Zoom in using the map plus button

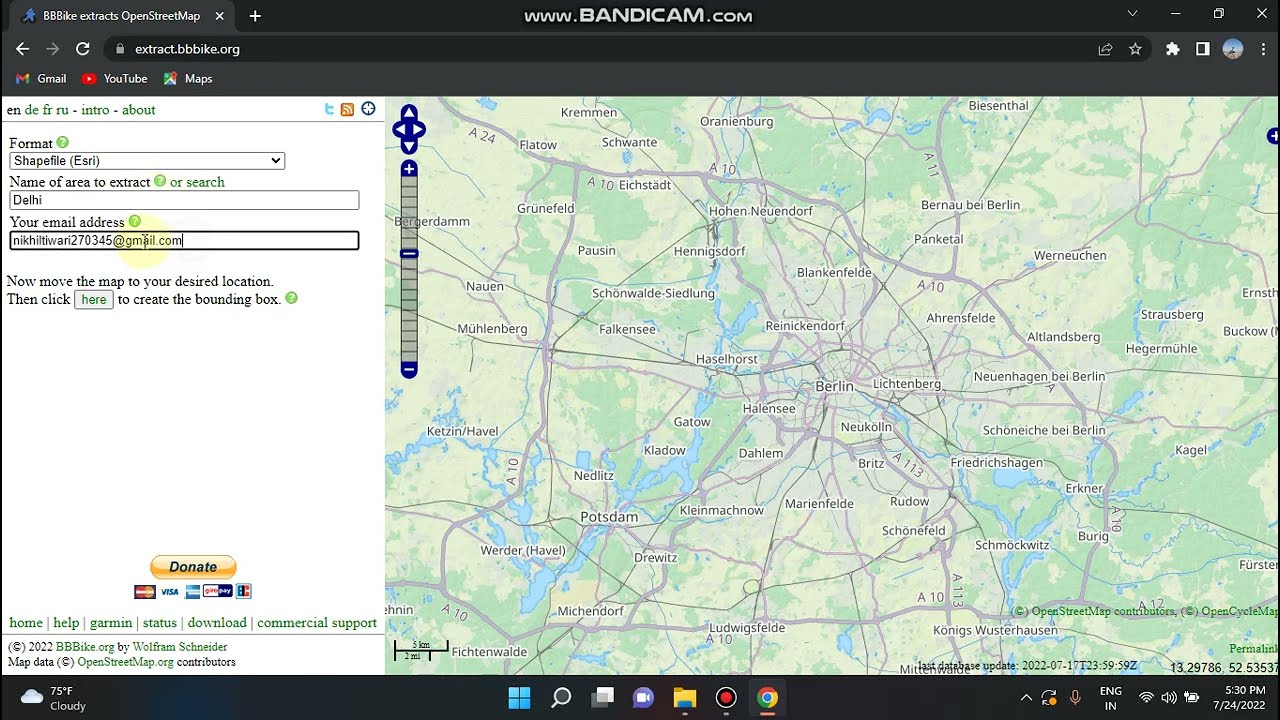point(409,169)
